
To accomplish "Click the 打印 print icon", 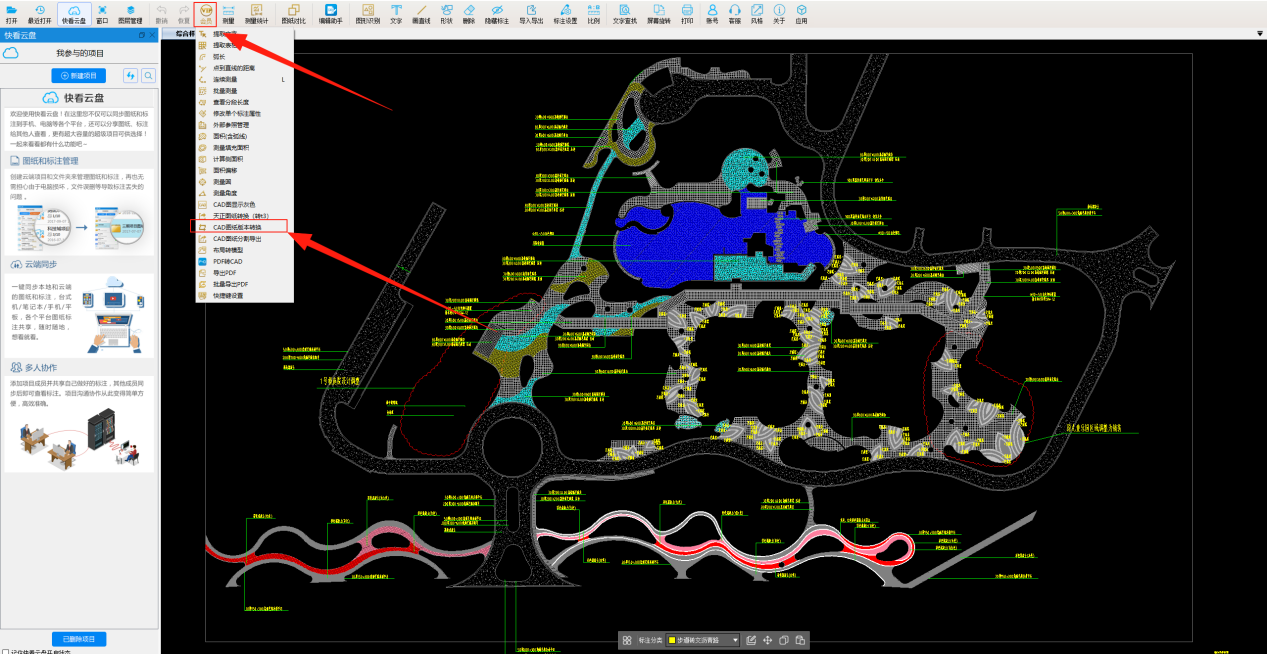I will [687, 13].
